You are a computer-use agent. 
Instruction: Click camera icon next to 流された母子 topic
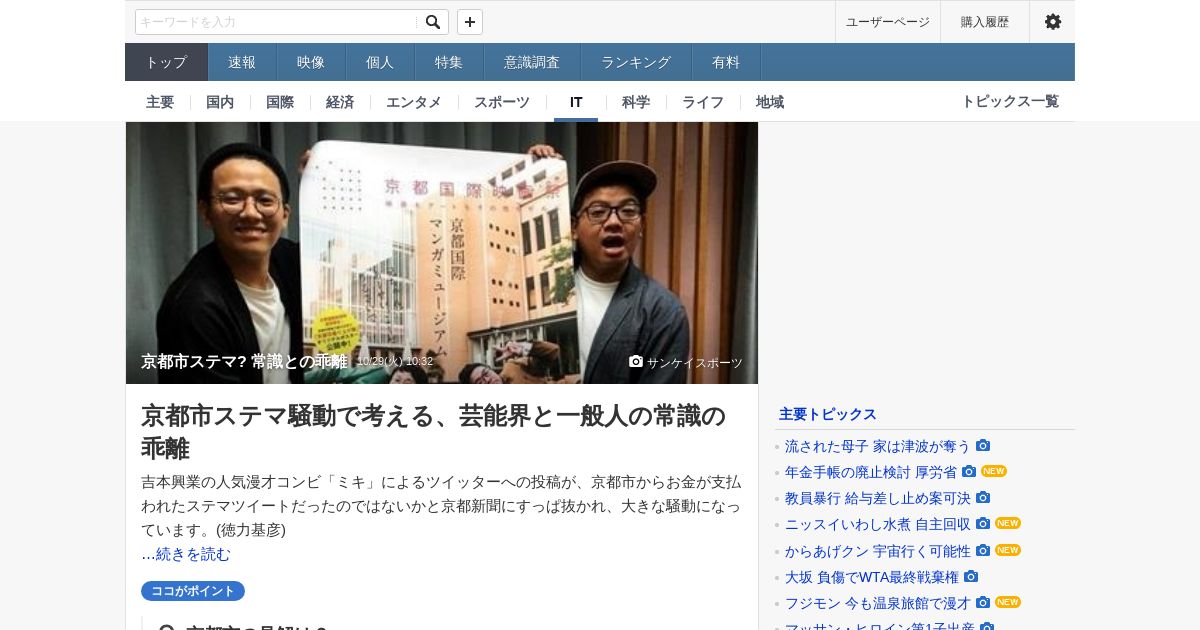[983, 445]
